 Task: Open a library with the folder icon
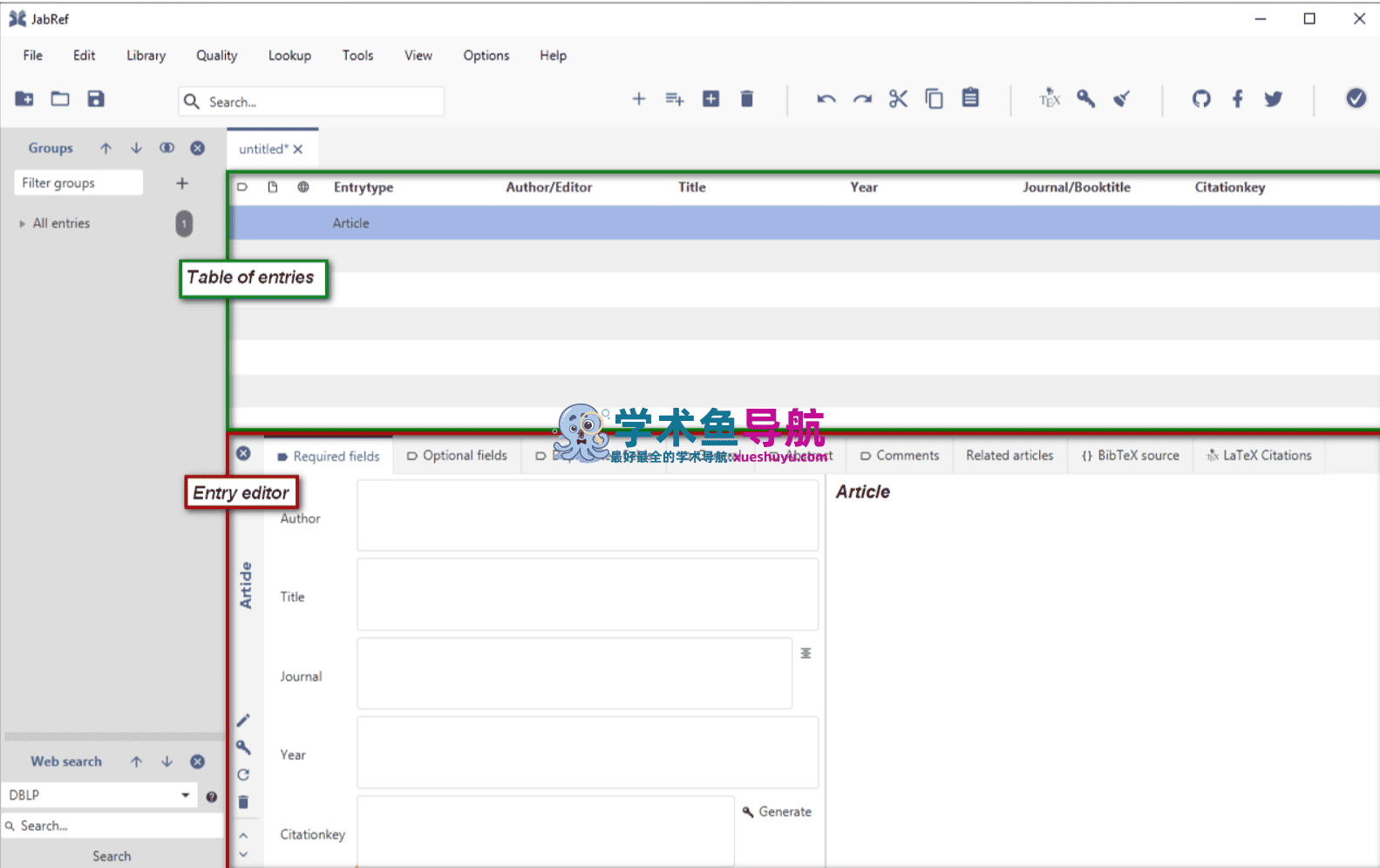point(60,99)
